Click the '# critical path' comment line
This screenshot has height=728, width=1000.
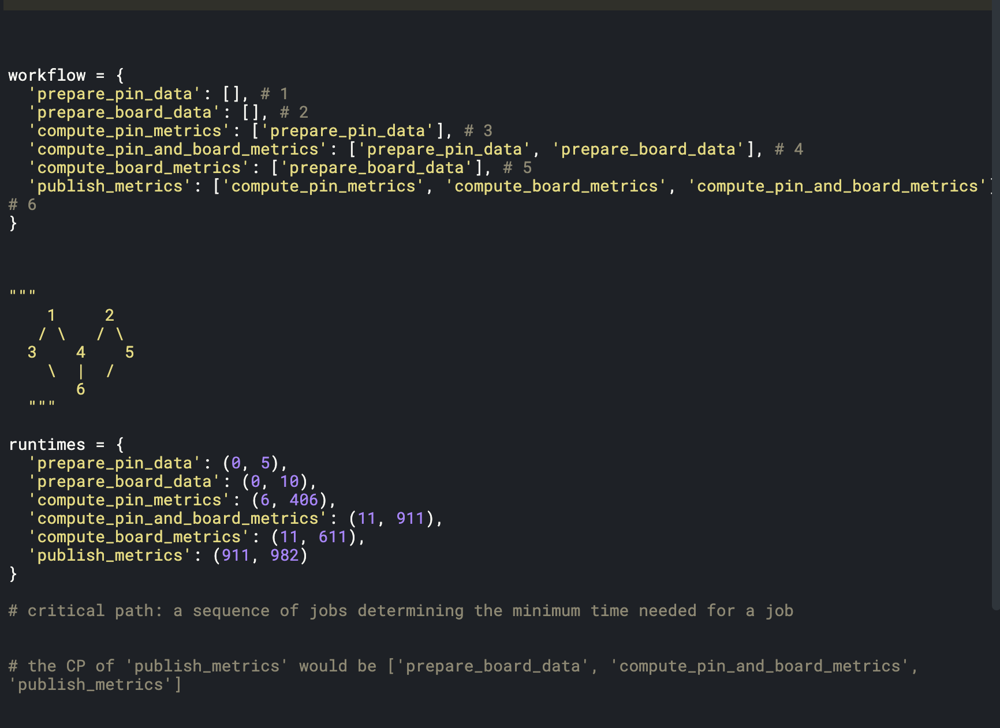click(x=400, y=611)
